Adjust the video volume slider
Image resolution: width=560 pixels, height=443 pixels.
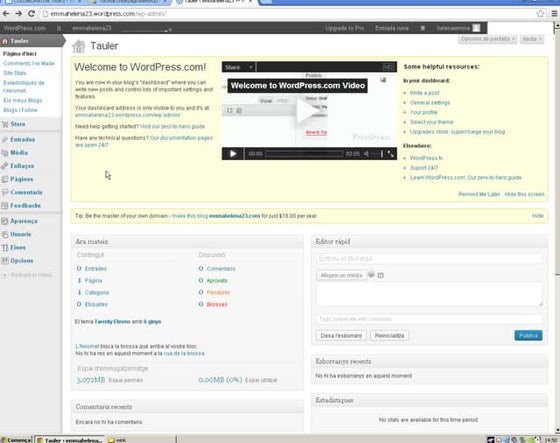click(376, 154)
